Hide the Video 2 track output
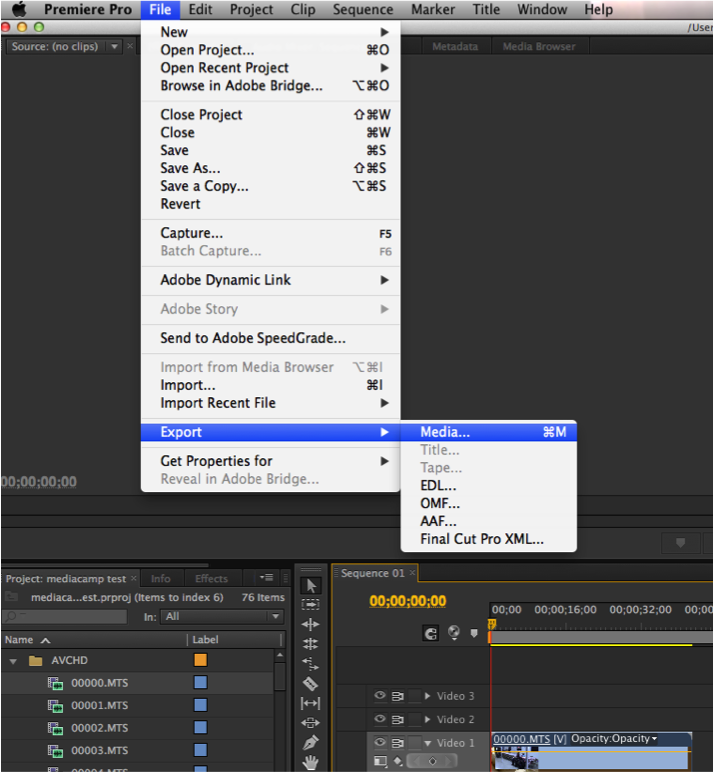This screenshot has width=714, height=772. click(380, 719)
